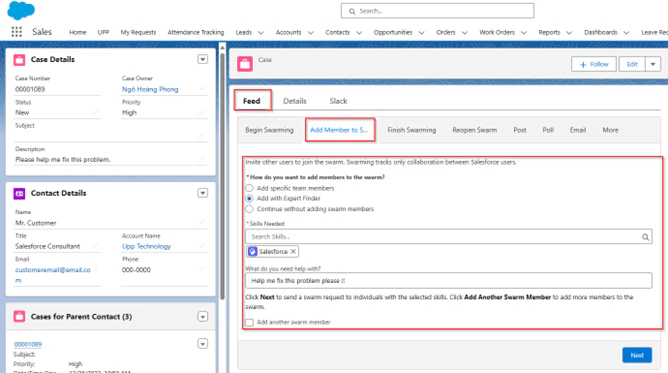Open the Email action tab

coord(578,130)
